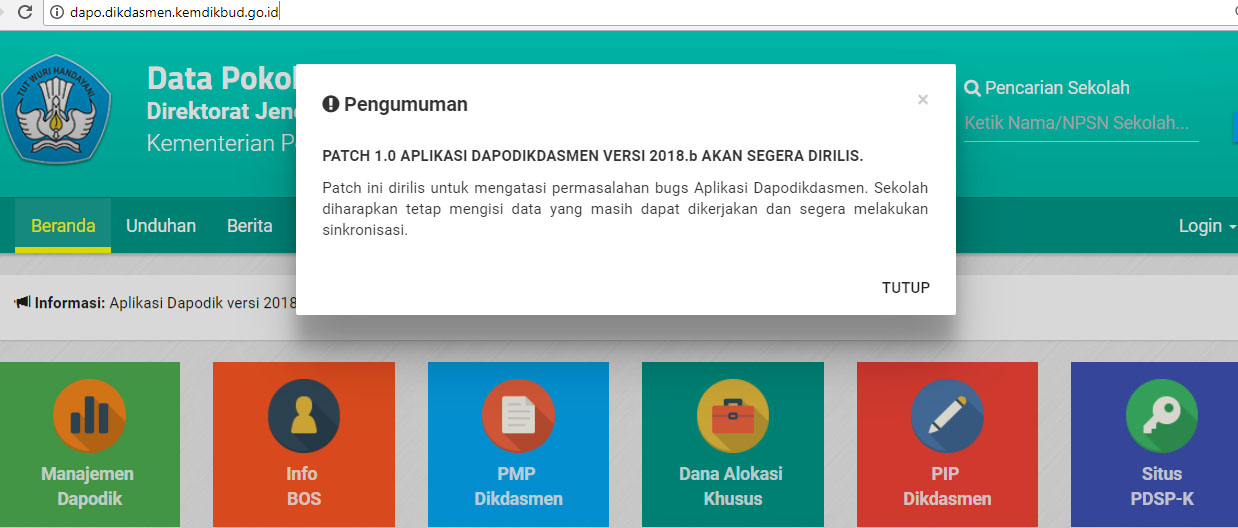Click the Dana Alokasi Khusus briefcase icon

point(732,416)
